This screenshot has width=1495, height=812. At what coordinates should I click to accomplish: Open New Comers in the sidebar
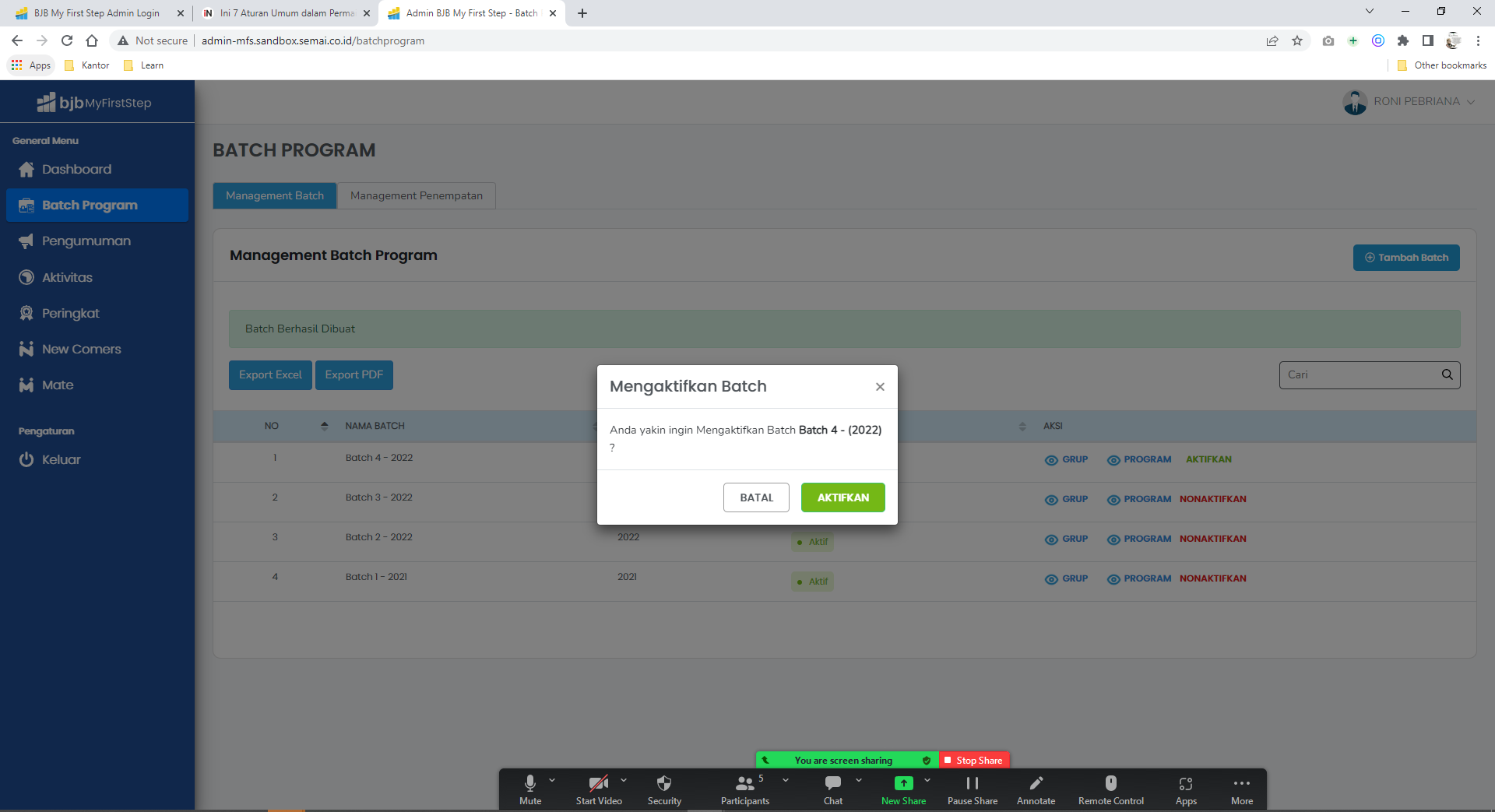click(x=97, y=349)
